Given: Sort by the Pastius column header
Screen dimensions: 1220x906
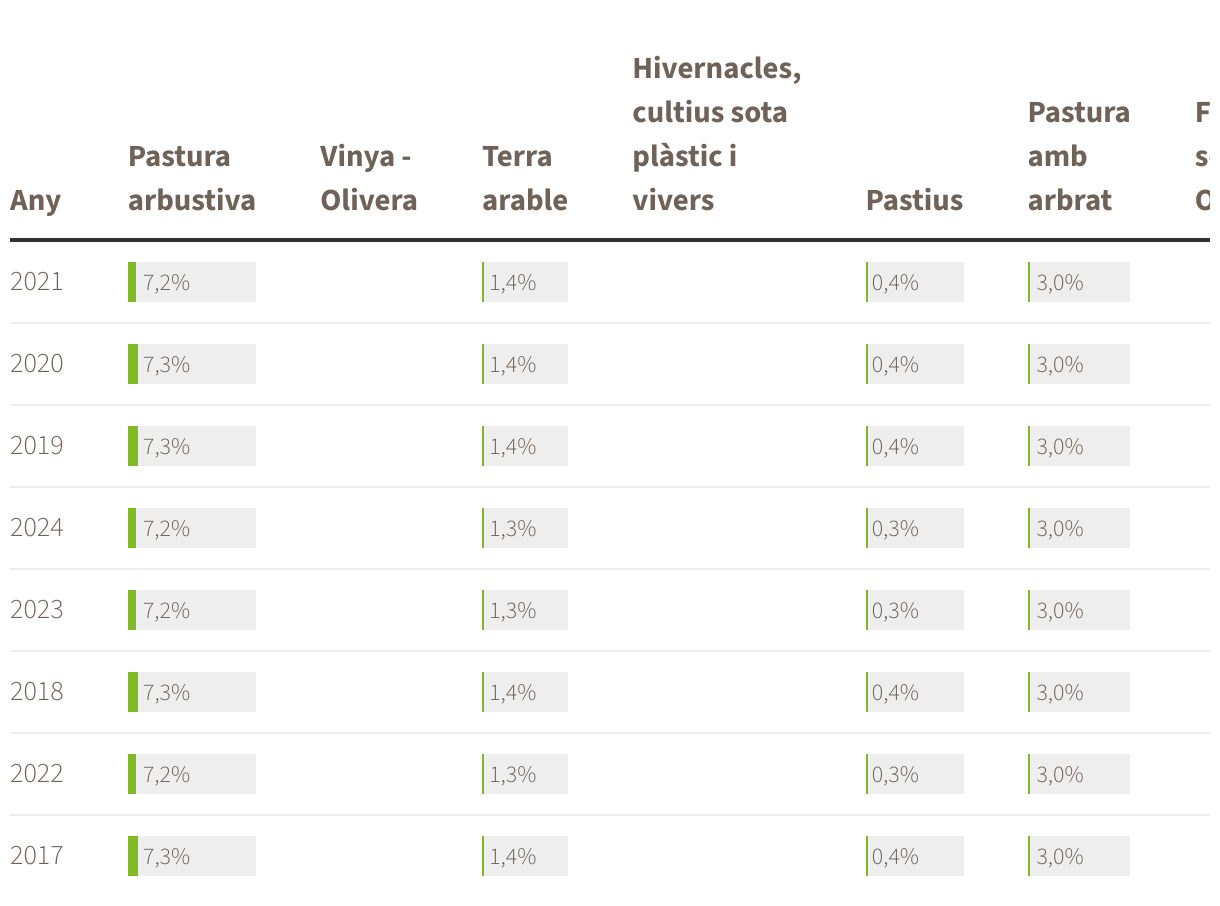Looking at the screenshot, I should (914, 200).
